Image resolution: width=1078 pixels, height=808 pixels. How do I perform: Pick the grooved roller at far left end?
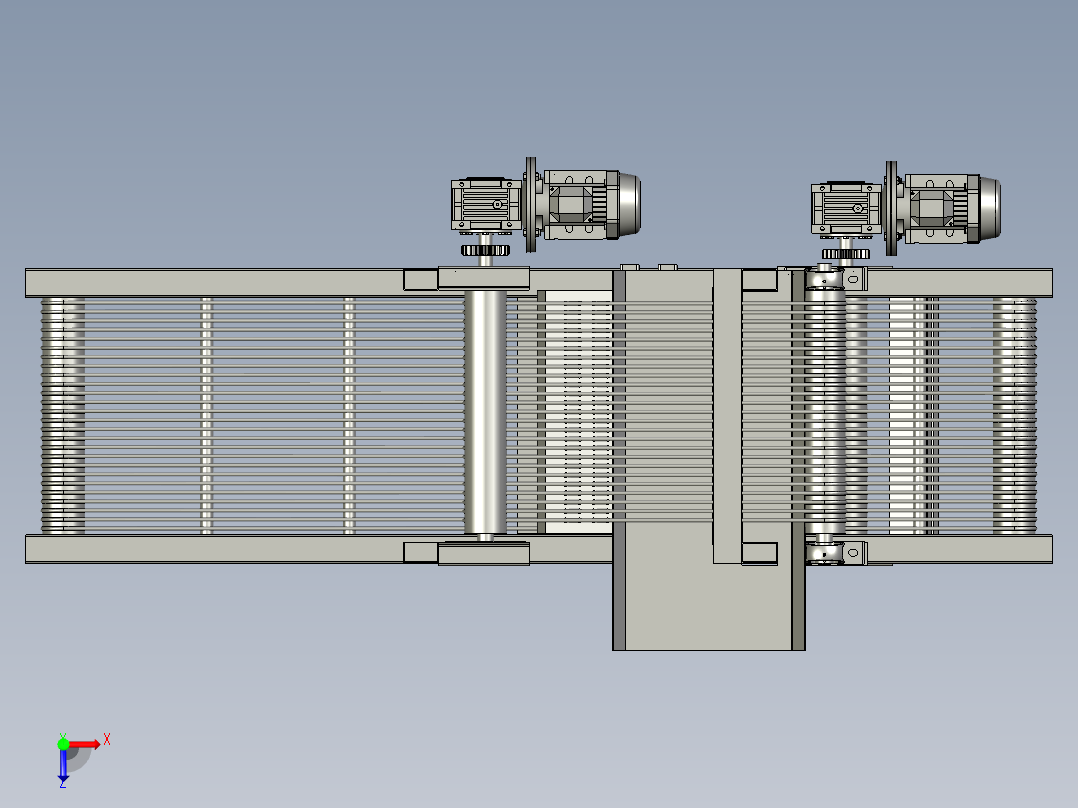pyautogui.click(x=63, y=415)
